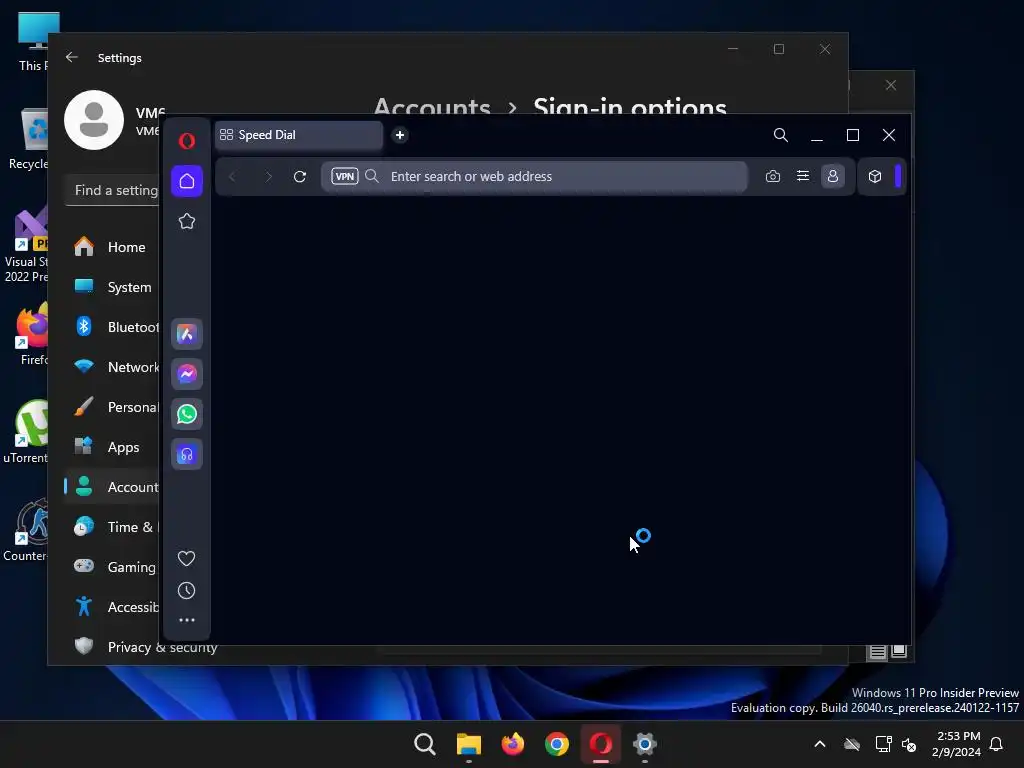Open Bookmarks star icon in Opera sidebar
Image resolution: width=1024 pixels, height=768 pixels.
coord(187,221)
